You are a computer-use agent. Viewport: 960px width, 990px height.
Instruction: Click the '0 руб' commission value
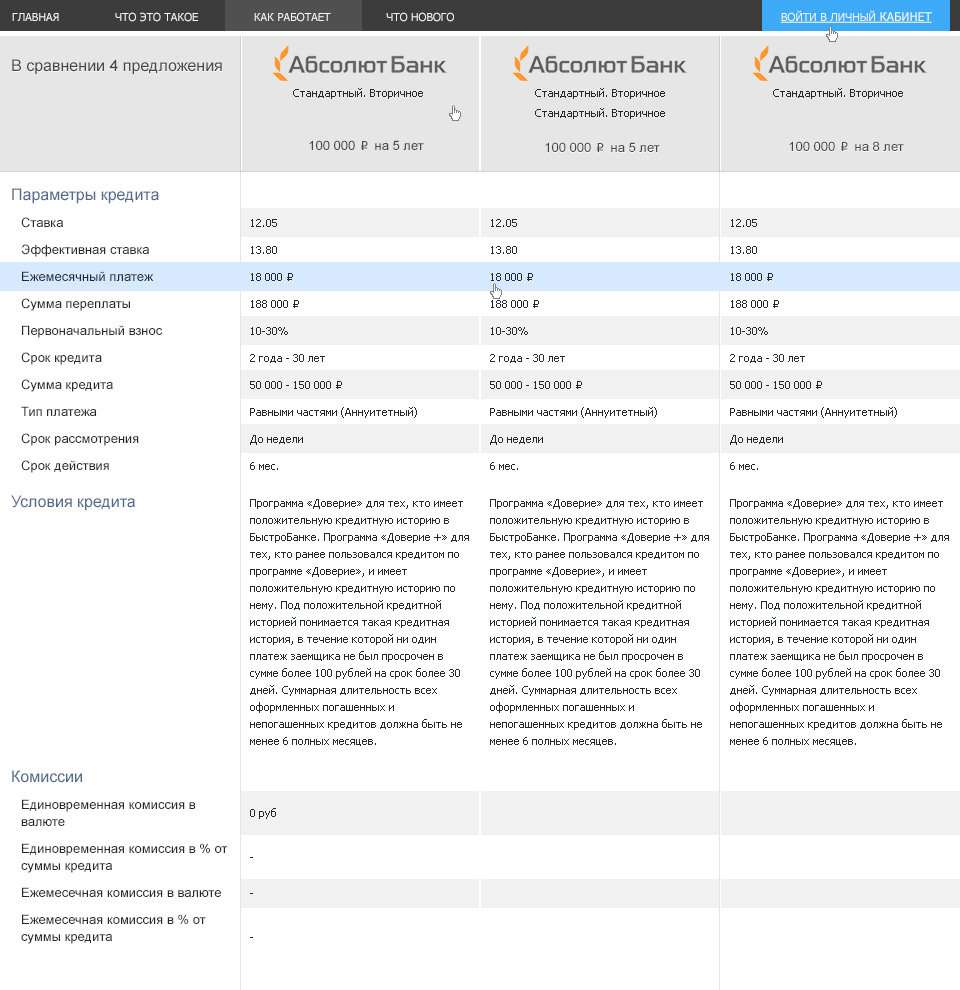[x=263, y=813]
